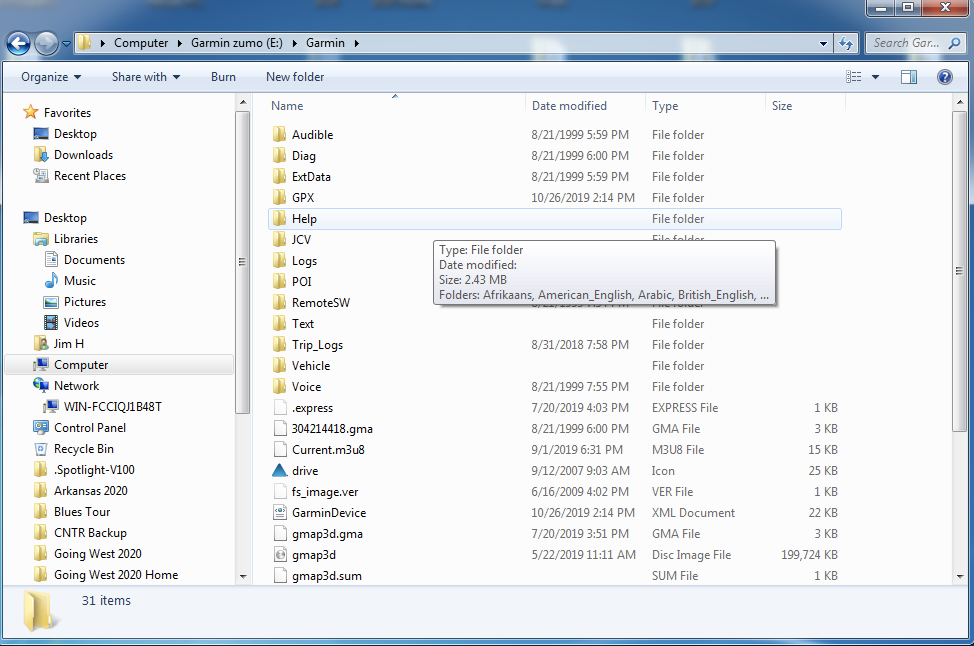Click the GarminDevice XML document icon
Image resolution: width=974 pixels, height=646 pixels.
click(x=280, y=512)
